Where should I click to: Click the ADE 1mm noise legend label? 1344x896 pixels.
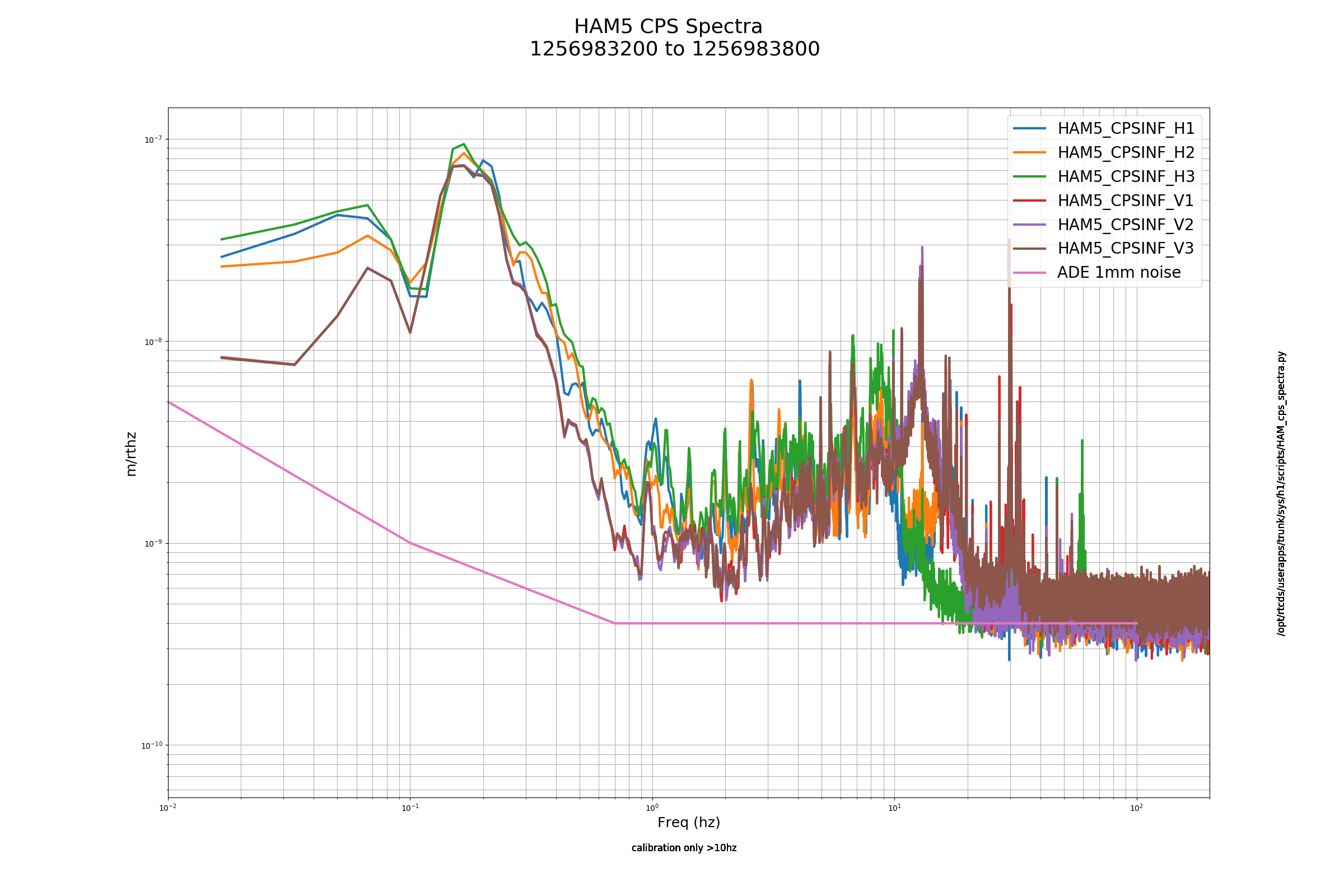click(1119, 272)
